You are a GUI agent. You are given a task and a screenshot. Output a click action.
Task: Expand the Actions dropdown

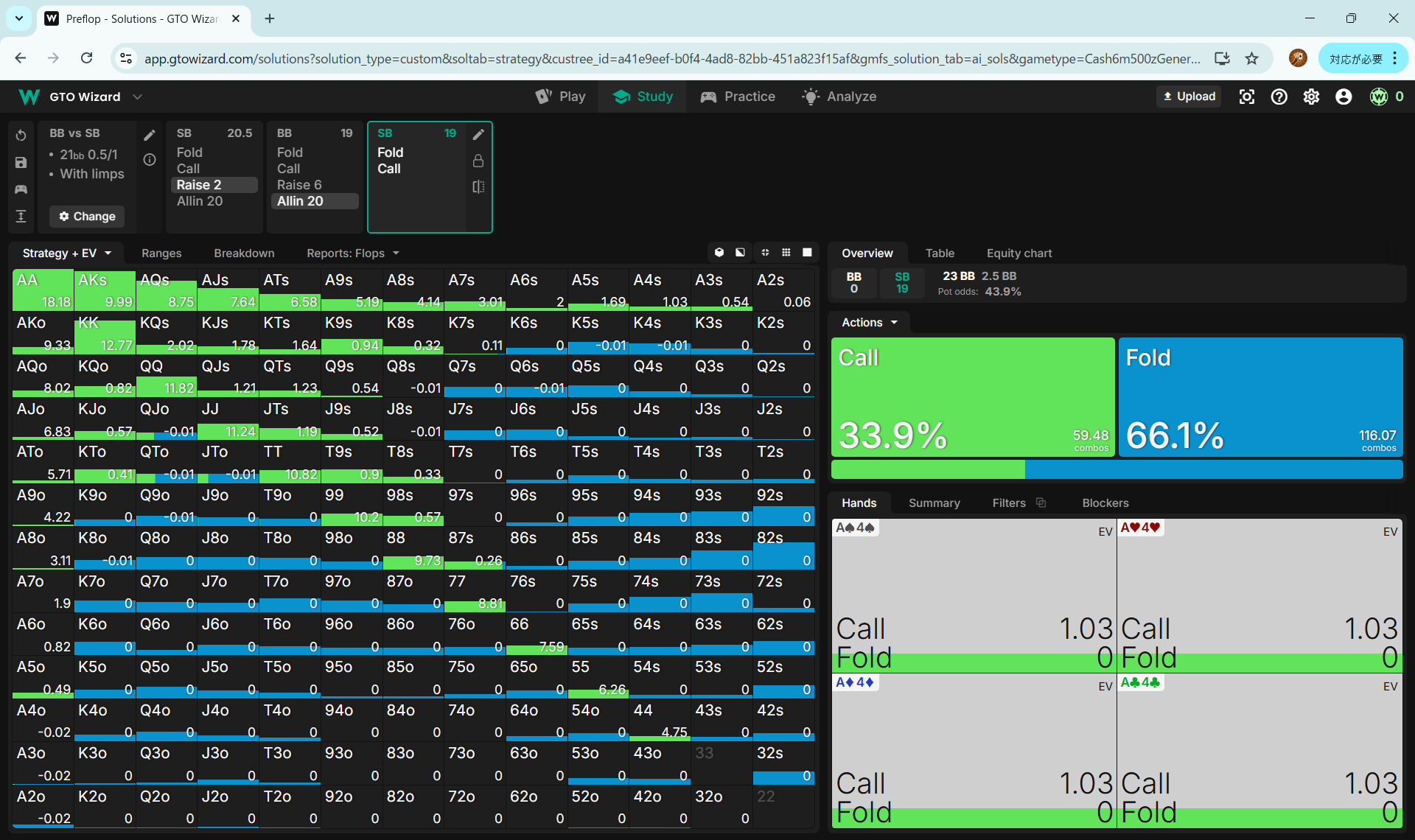click(x=870, y=322)
